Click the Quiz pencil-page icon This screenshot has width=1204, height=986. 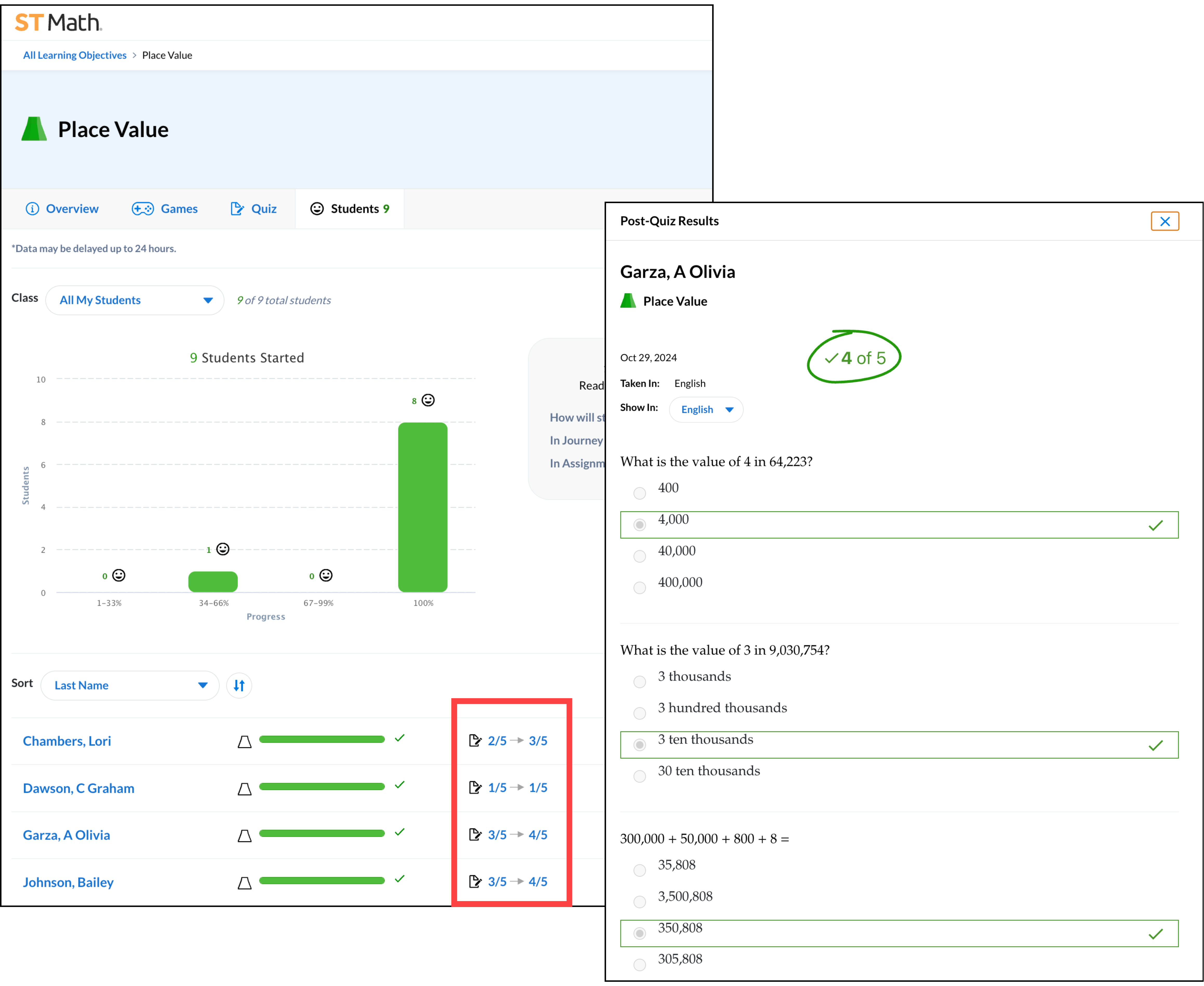(237, 208)
